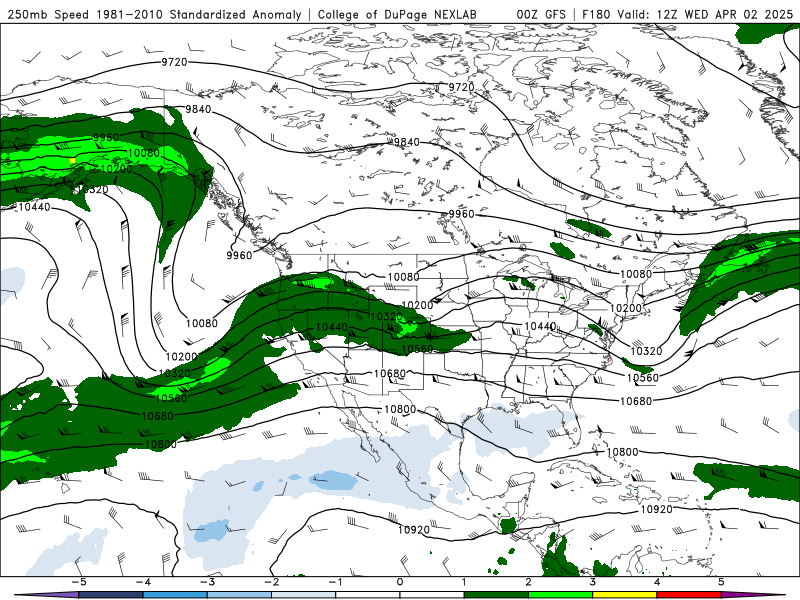Select the dark navy -5 to -4 colorbar segment

tap(111, 595)
